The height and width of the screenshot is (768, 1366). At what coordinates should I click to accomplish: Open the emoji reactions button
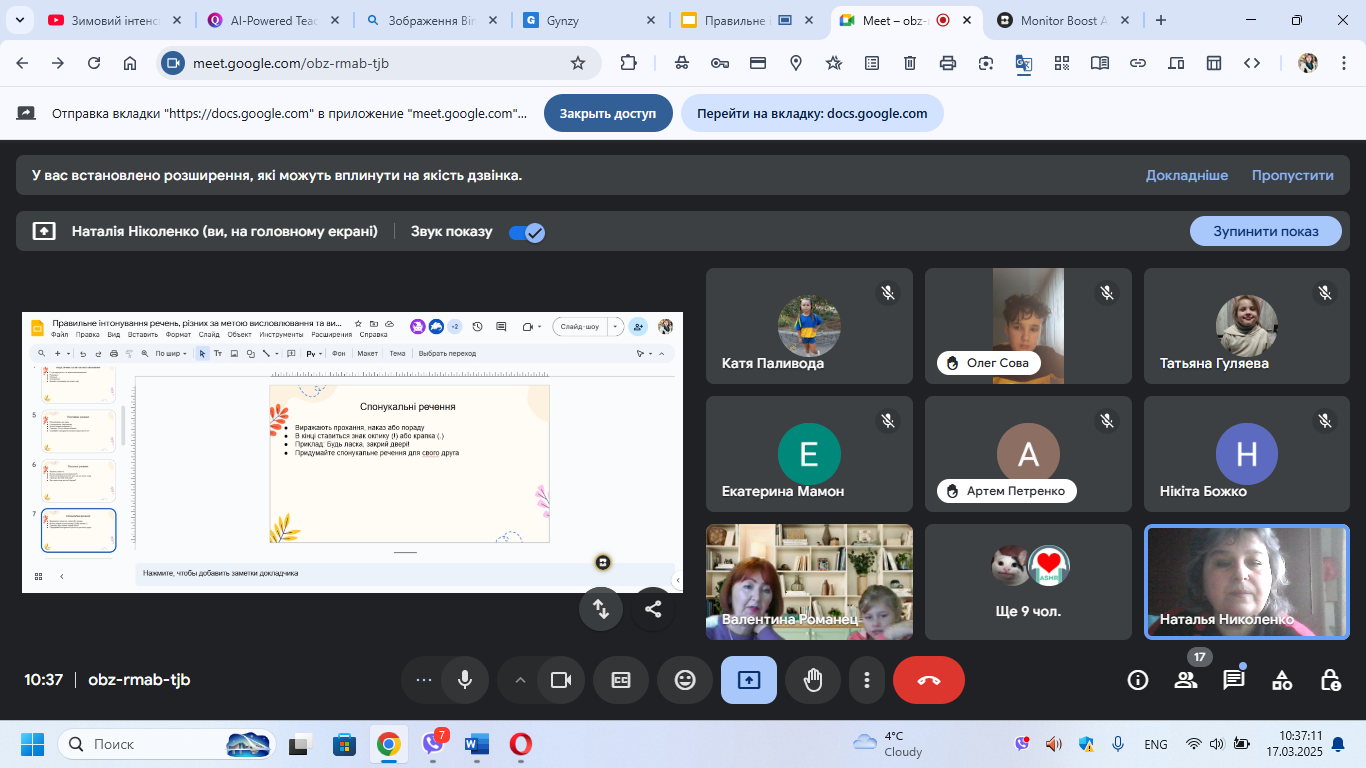tap(685, 680)
